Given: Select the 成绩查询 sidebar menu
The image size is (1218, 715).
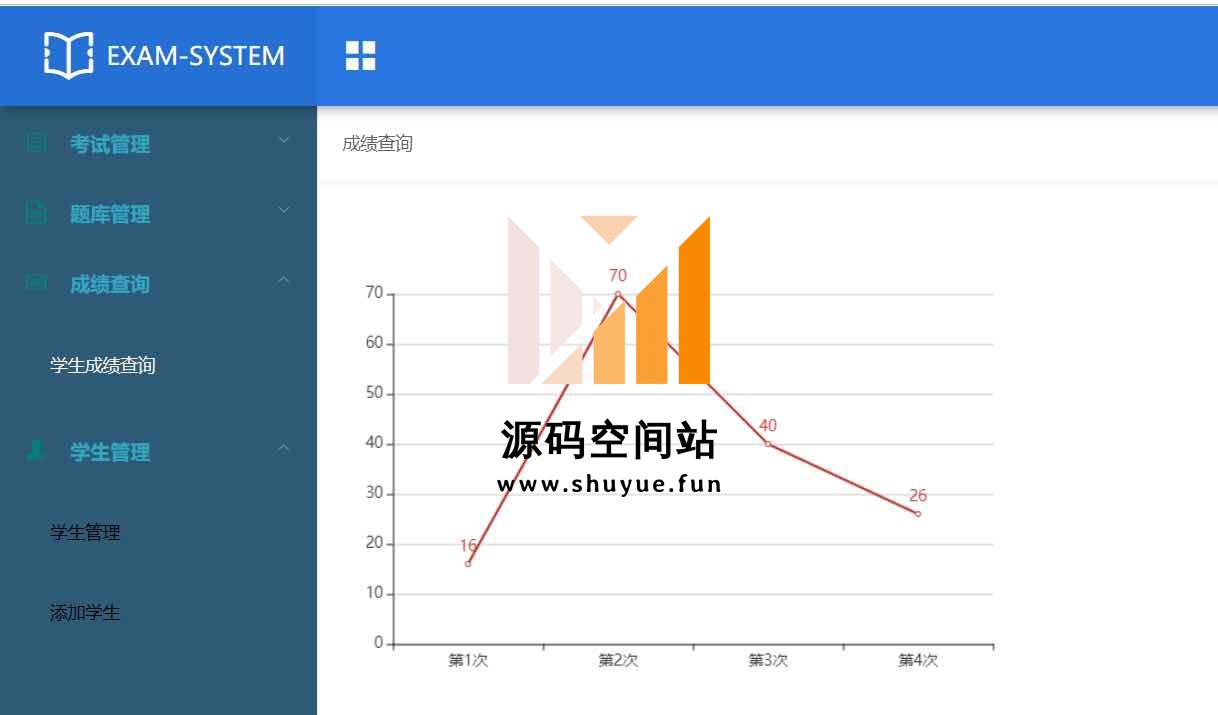Looking at the screenshot, I should [x=158, y=283].
